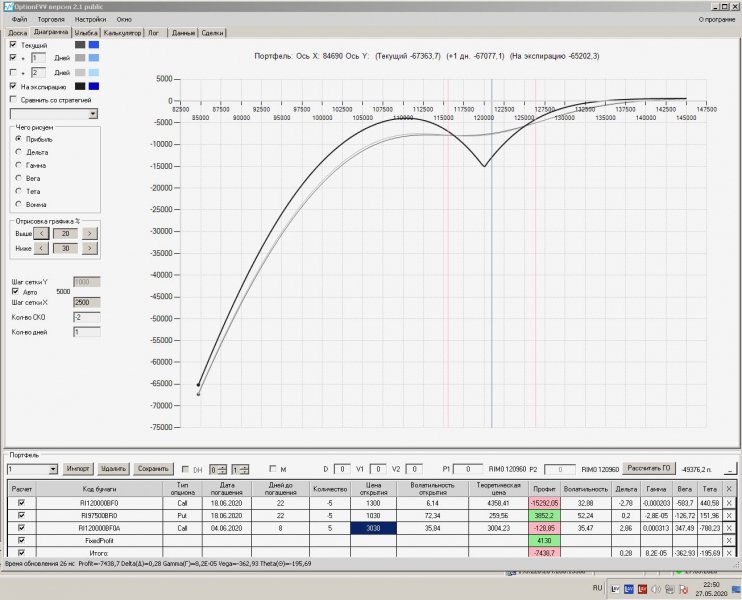Viewport: 742px width, 600px height.
Task: Select the 'Вега' plot option
Action: [x=18, y=178]
